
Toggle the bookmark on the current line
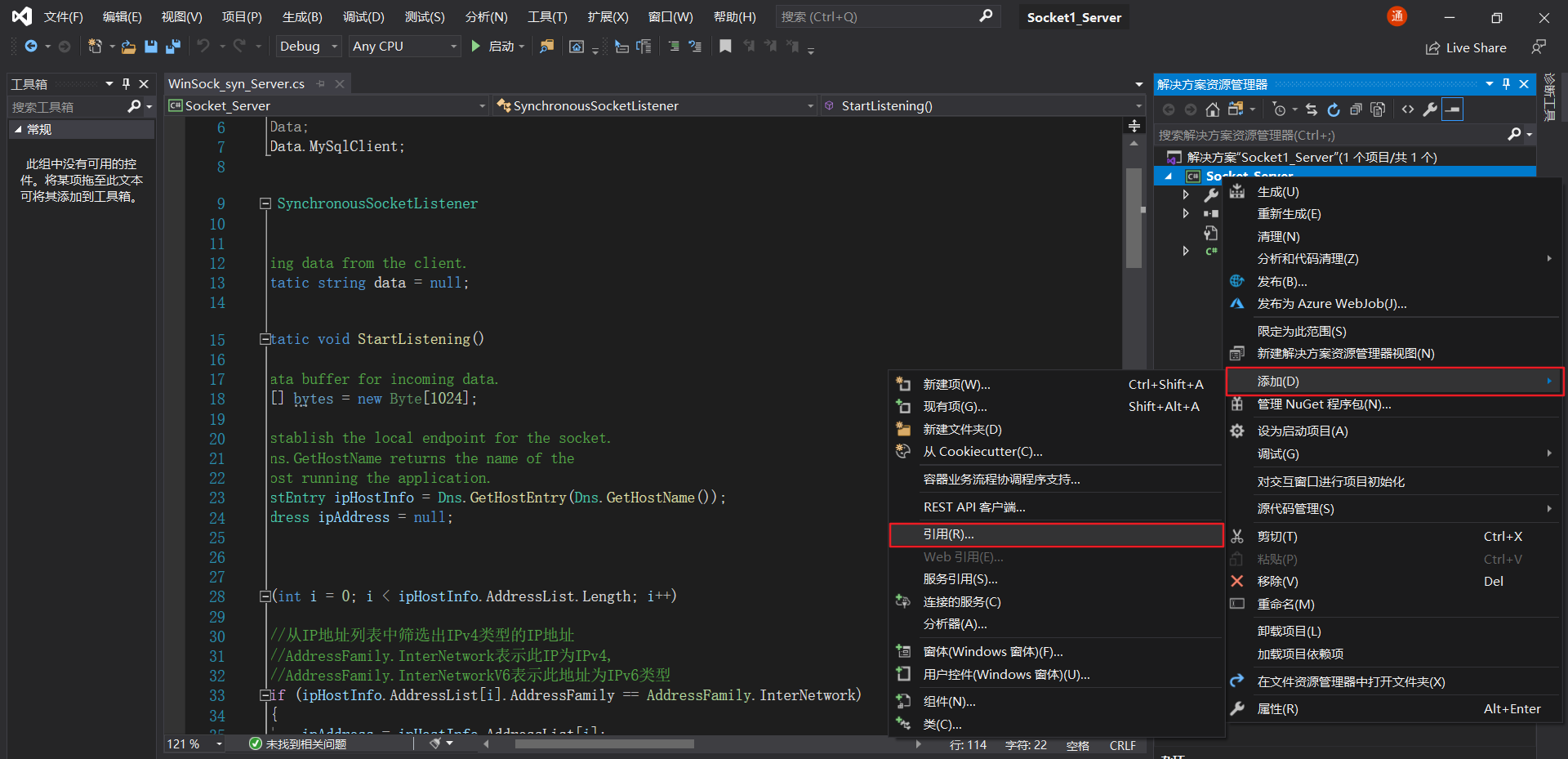725,47
